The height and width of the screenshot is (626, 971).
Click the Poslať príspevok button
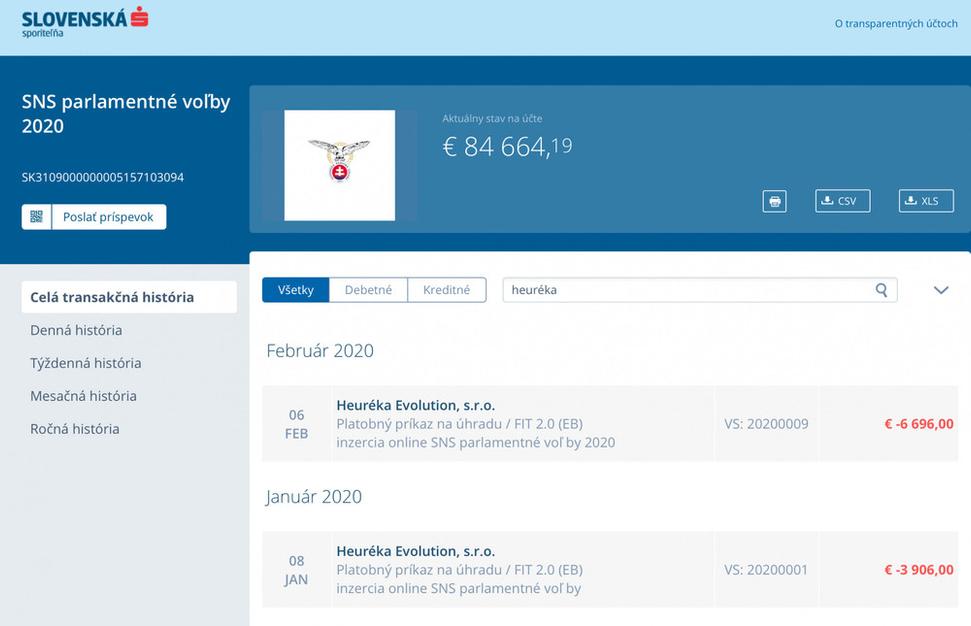pos(108,217)
